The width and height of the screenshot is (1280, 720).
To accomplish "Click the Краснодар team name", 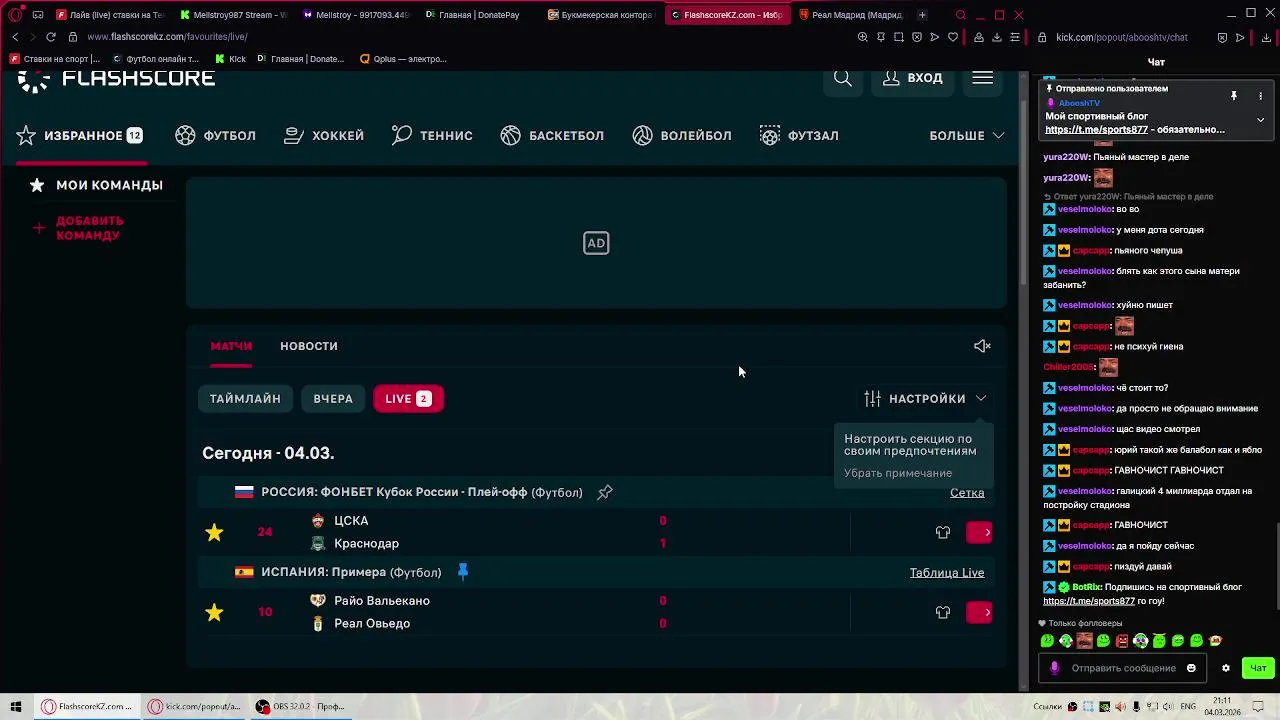I will coord(366,544).
